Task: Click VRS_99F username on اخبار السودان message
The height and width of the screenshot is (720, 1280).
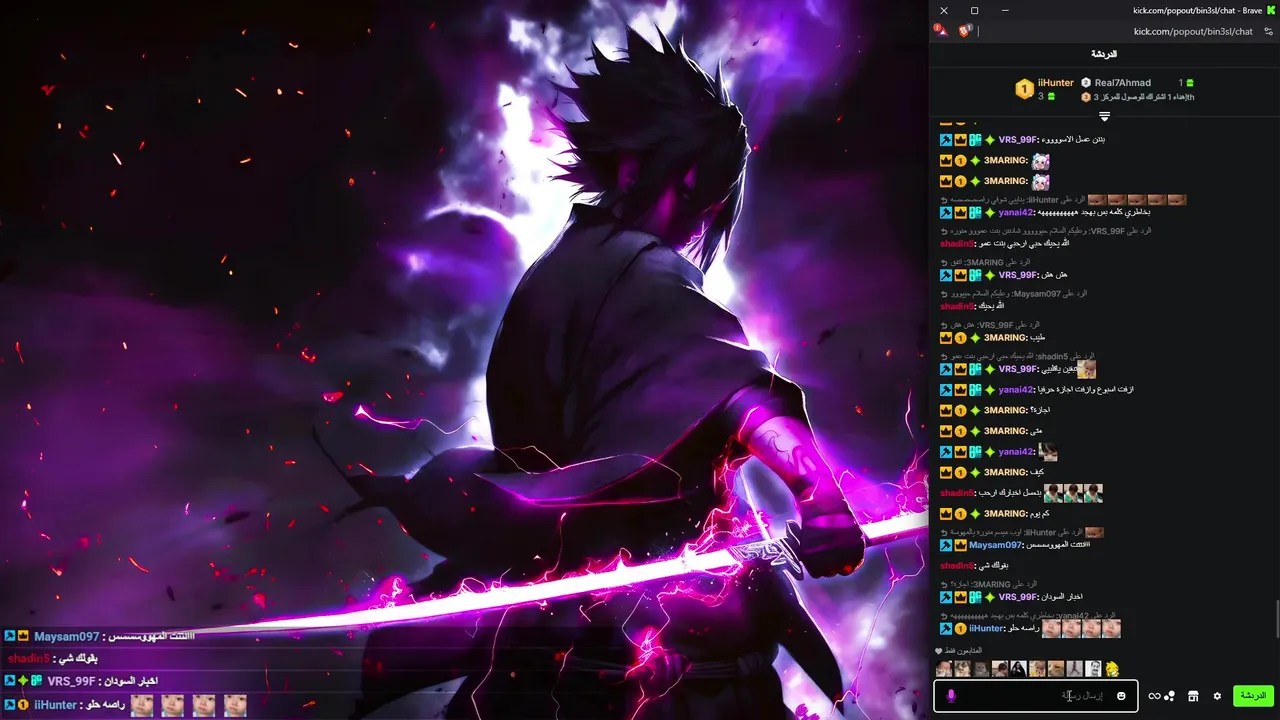Action: [x=1018, y=597]
